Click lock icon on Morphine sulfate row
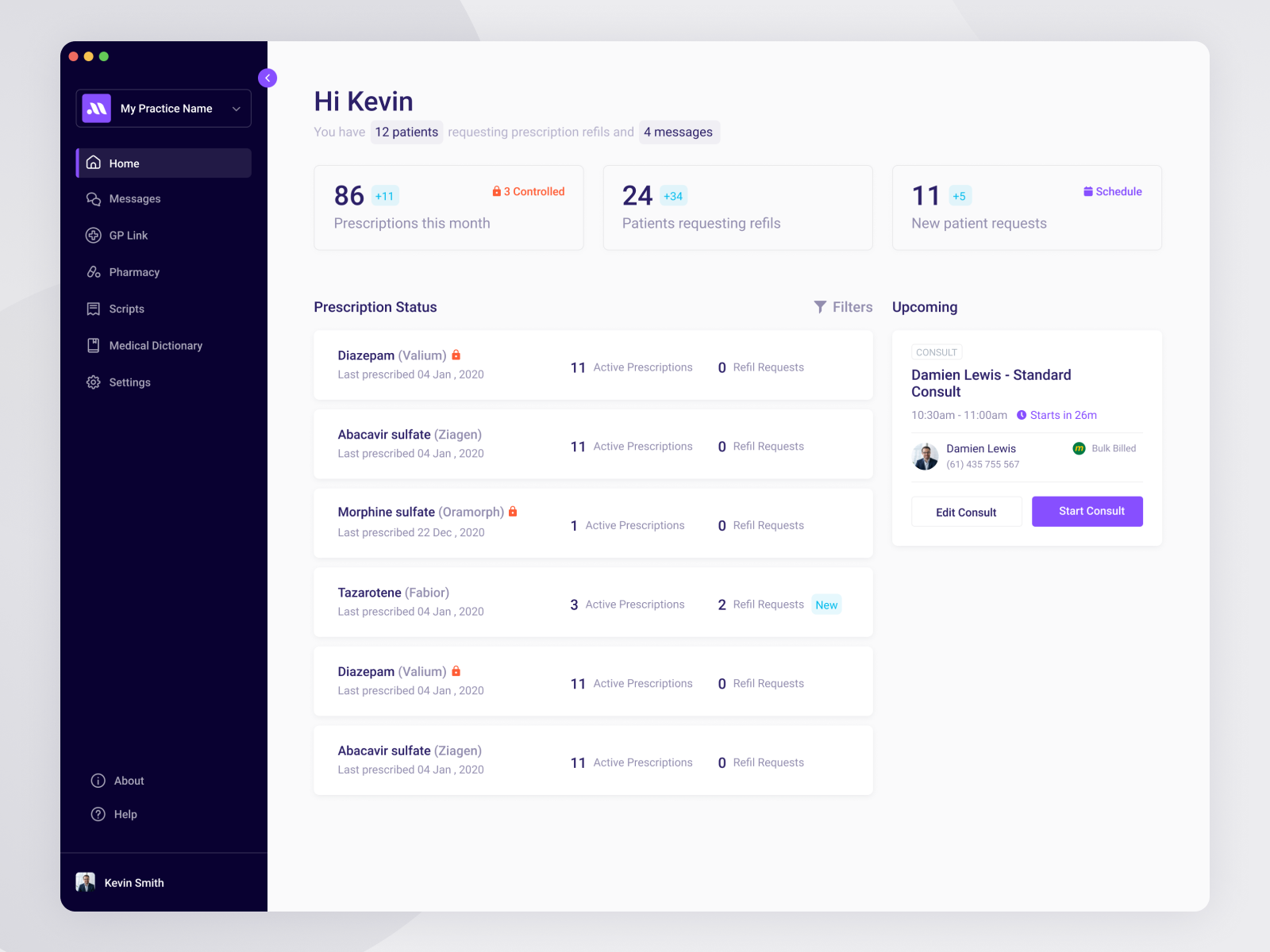The image size is (1270, 952). [513, 512]
